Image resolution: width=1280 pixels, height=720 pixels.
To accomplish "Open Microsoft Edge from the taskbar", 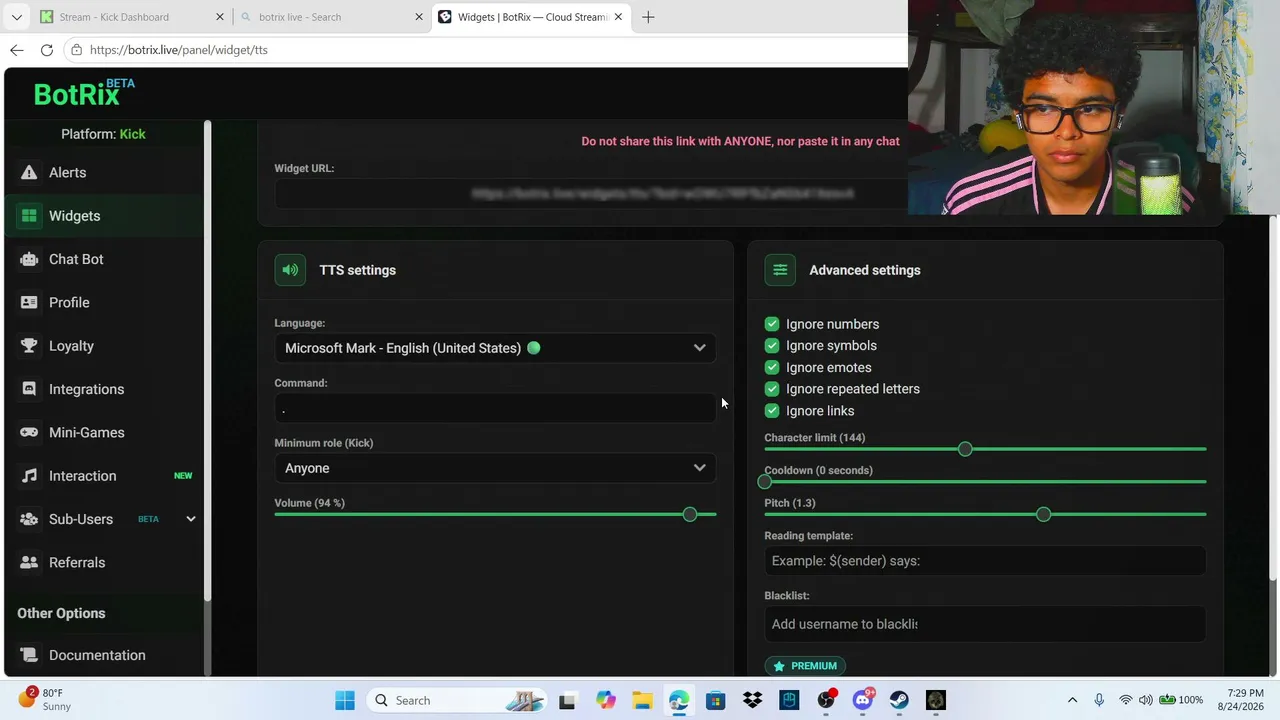I will point(678,700).
